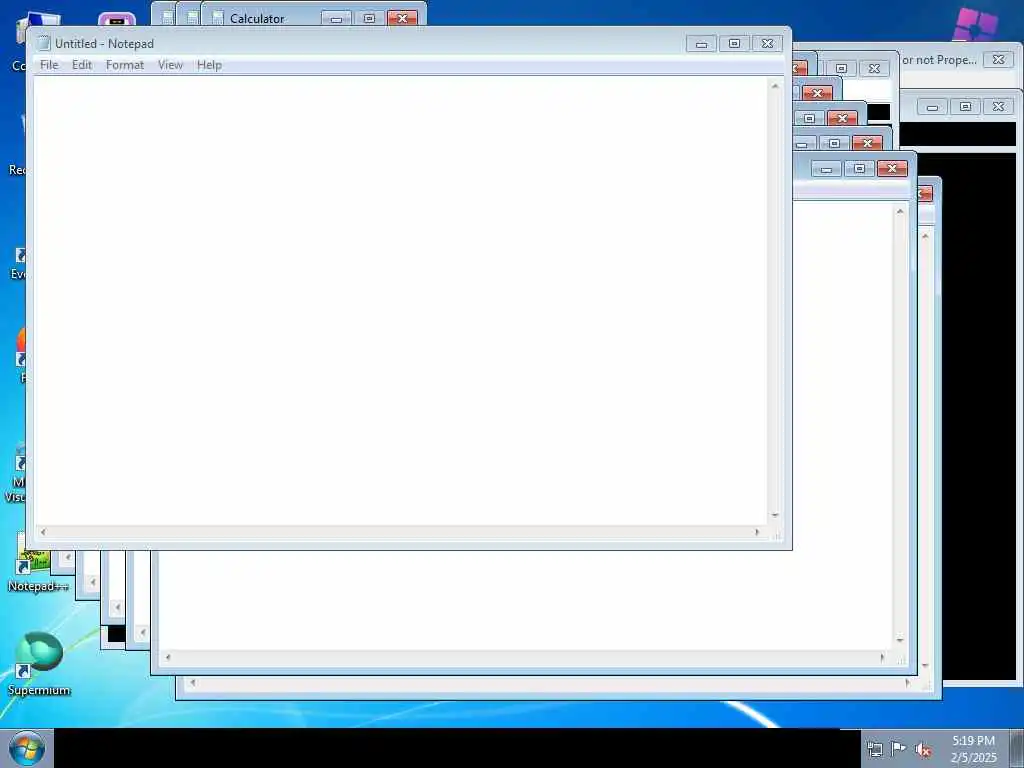Image resolution: width=1024 pixels, height=768 pixels.
Task: Open the File menu in Untitled - Notepad
Action: click(49, 65)
